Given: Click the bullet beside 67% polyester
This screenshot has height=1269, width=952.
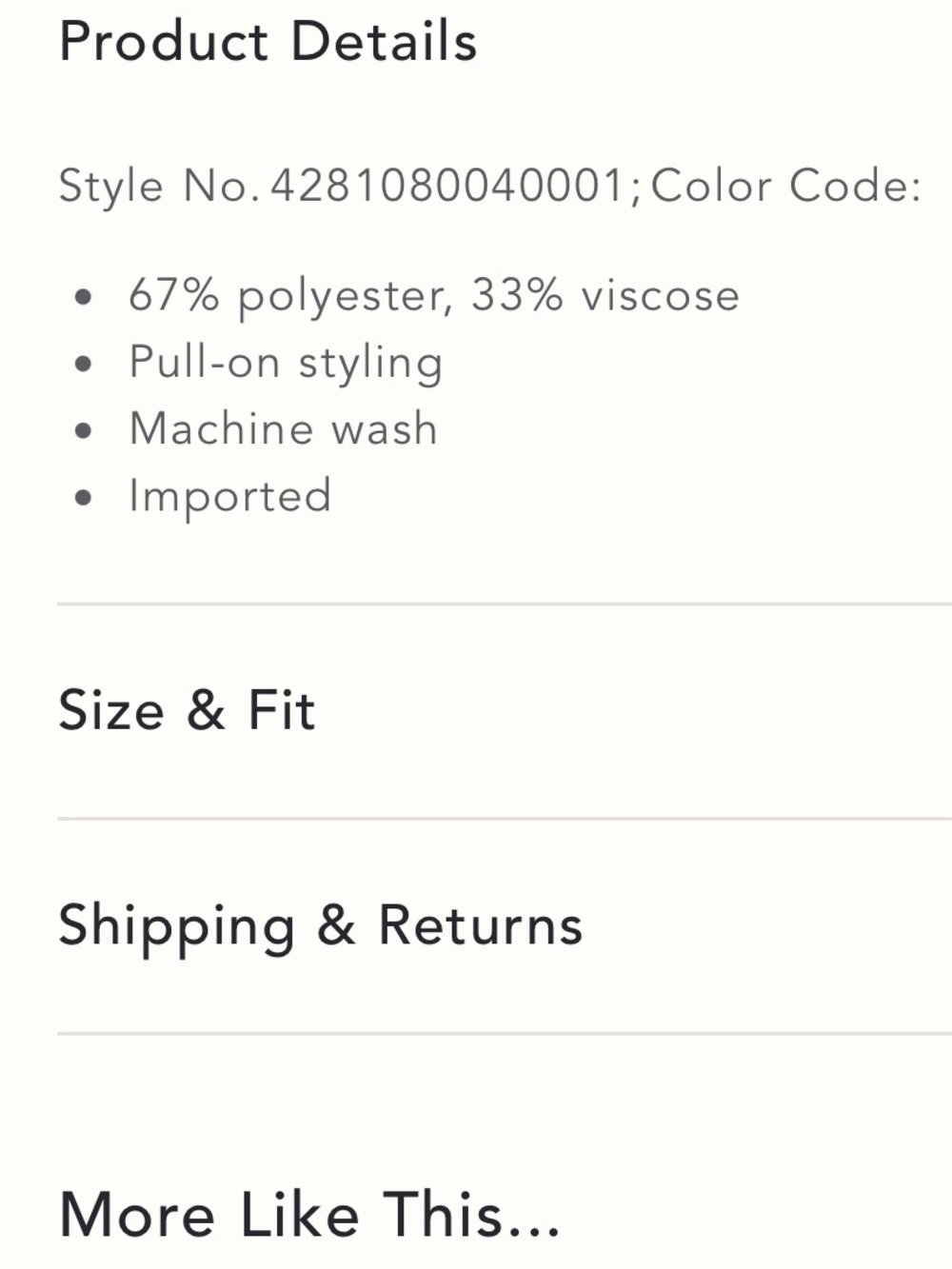Looking at the screenshot, I should pos(84,297).
